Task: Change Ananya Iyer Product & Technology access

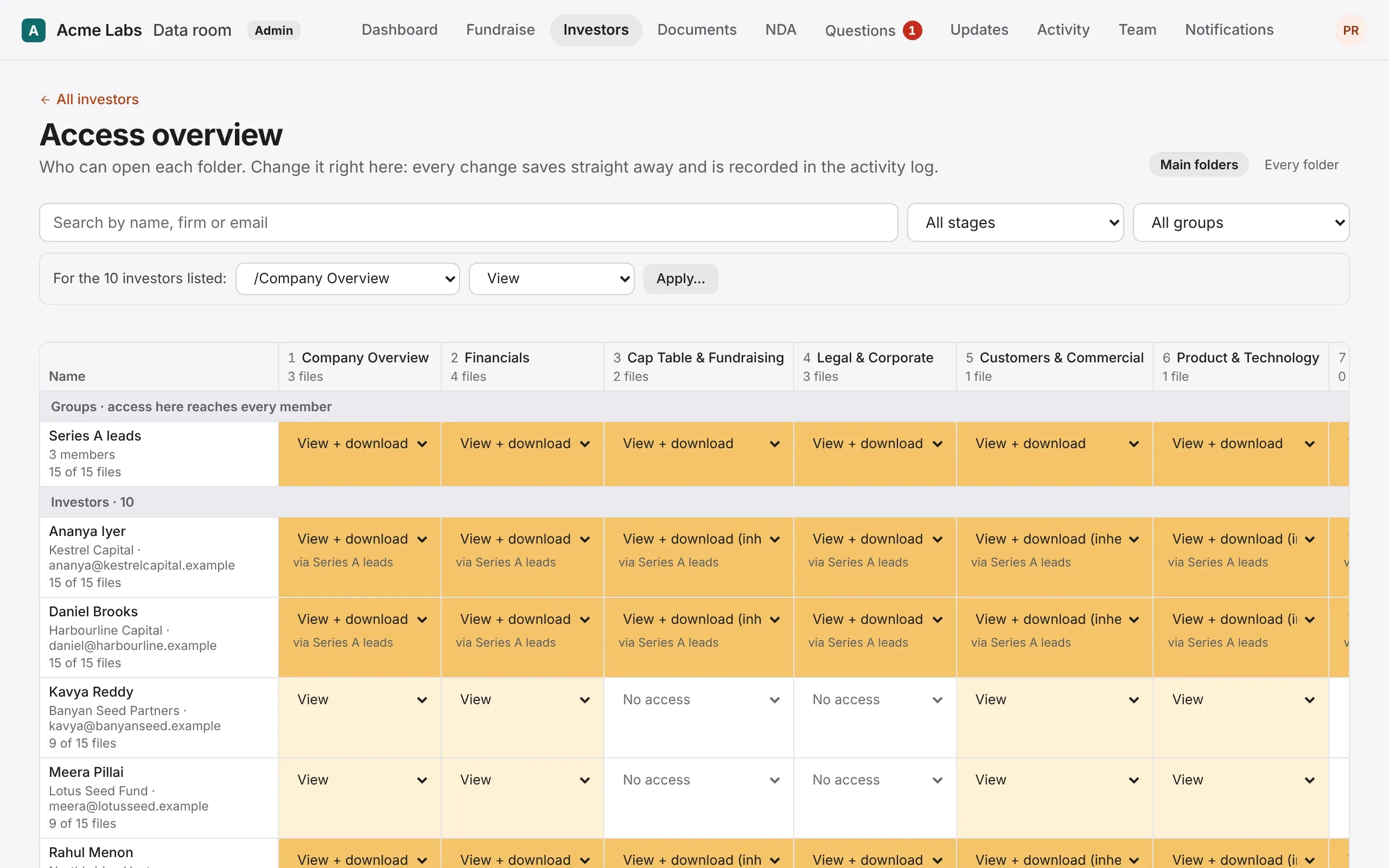Action: tap(1242, 539)
